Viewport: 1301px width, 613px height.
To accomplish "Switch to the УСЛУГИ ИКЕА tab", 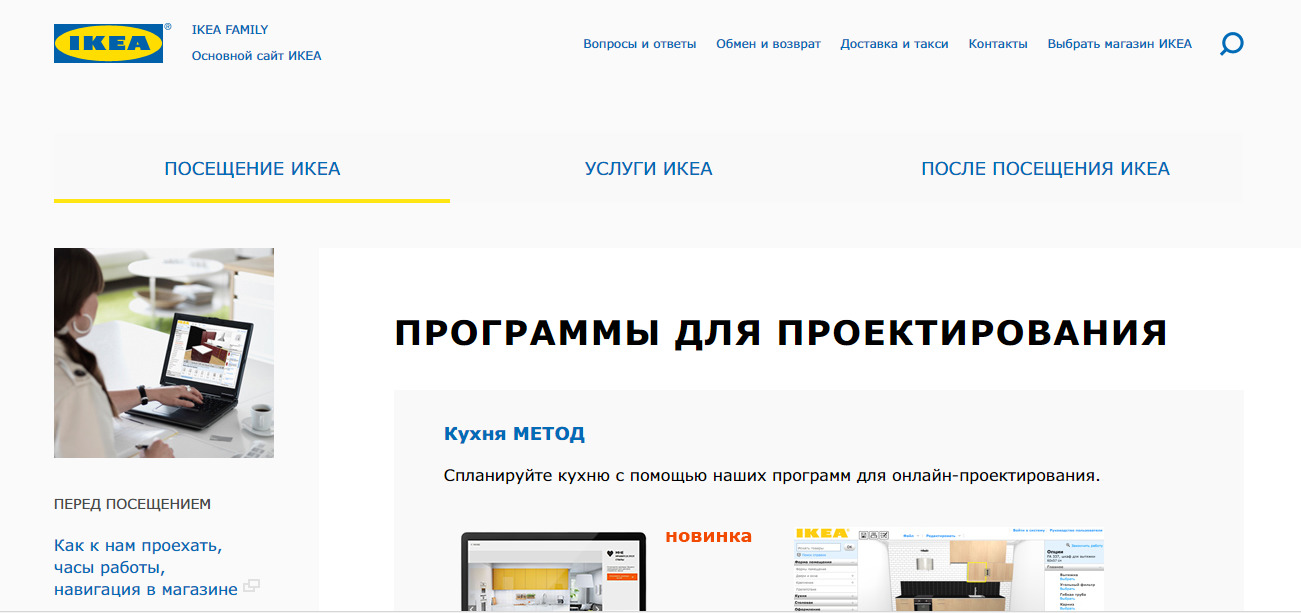I will (648, 169).
